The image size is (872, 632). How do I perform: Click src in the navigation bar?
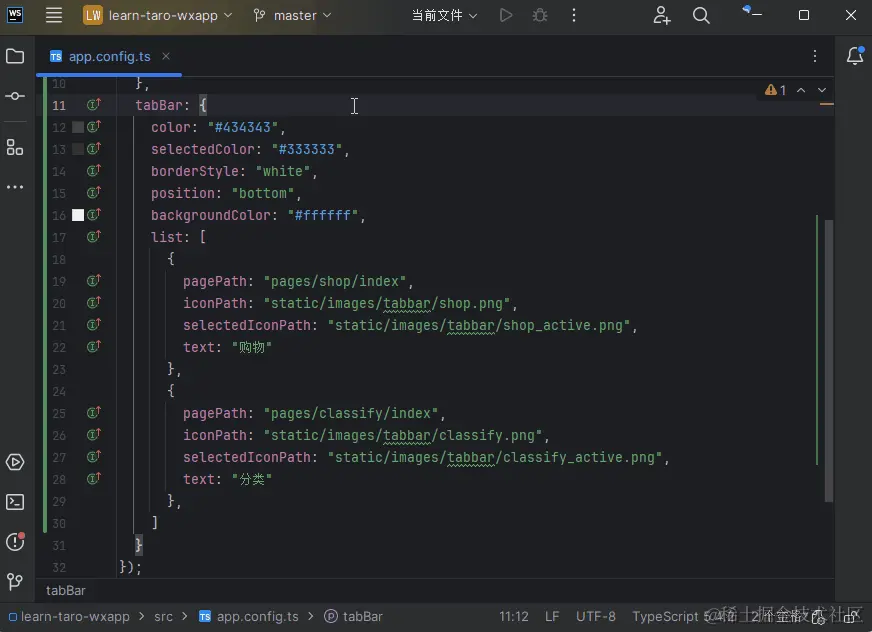coord(164,616)
